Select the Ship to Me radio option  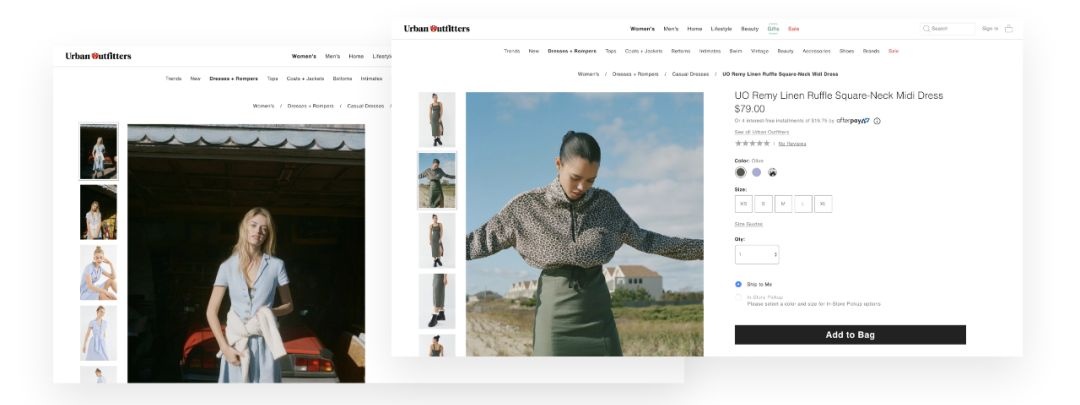pos(738,284)
